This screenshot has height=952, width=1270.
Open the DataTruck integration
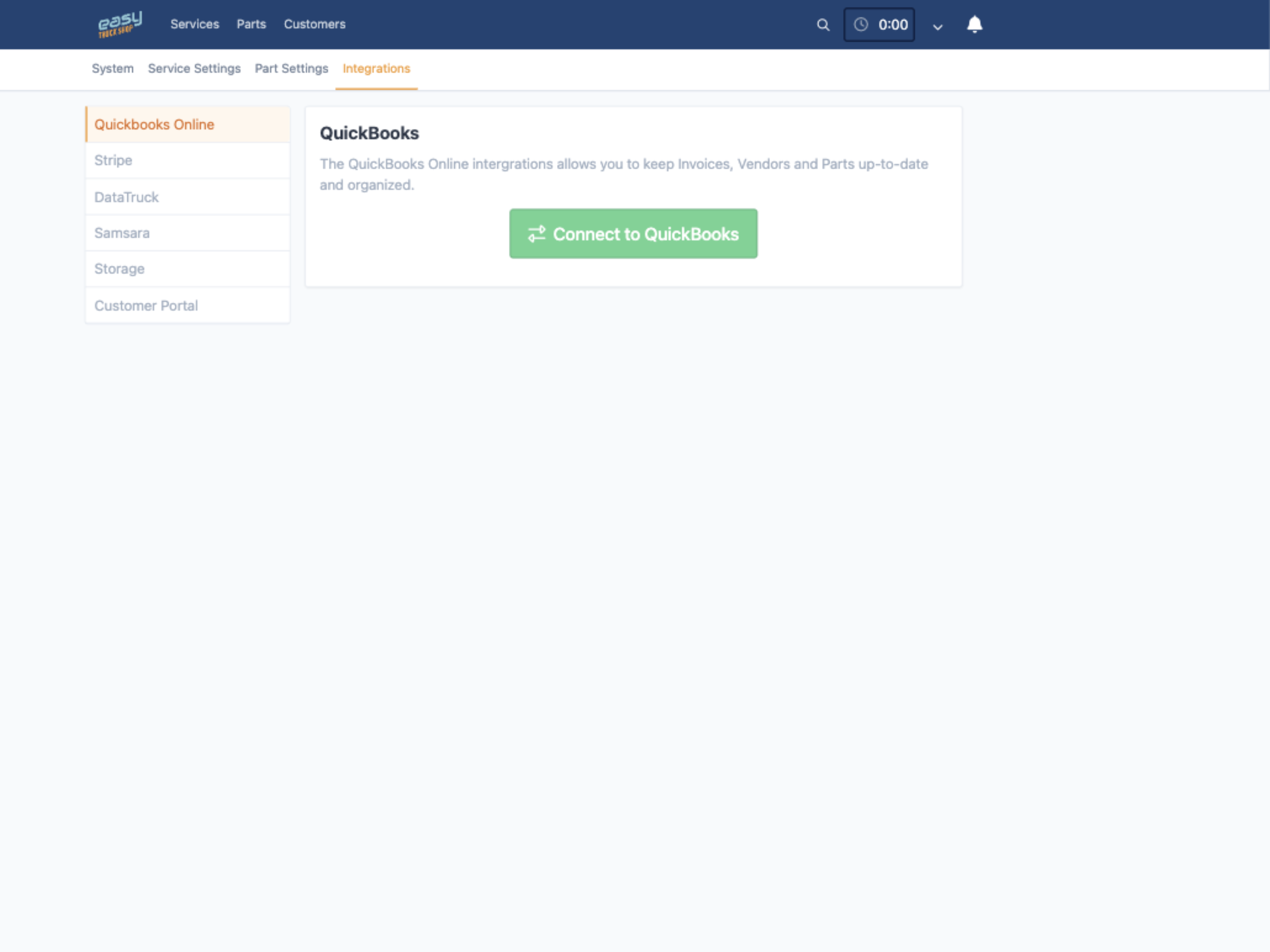point(188,197)
